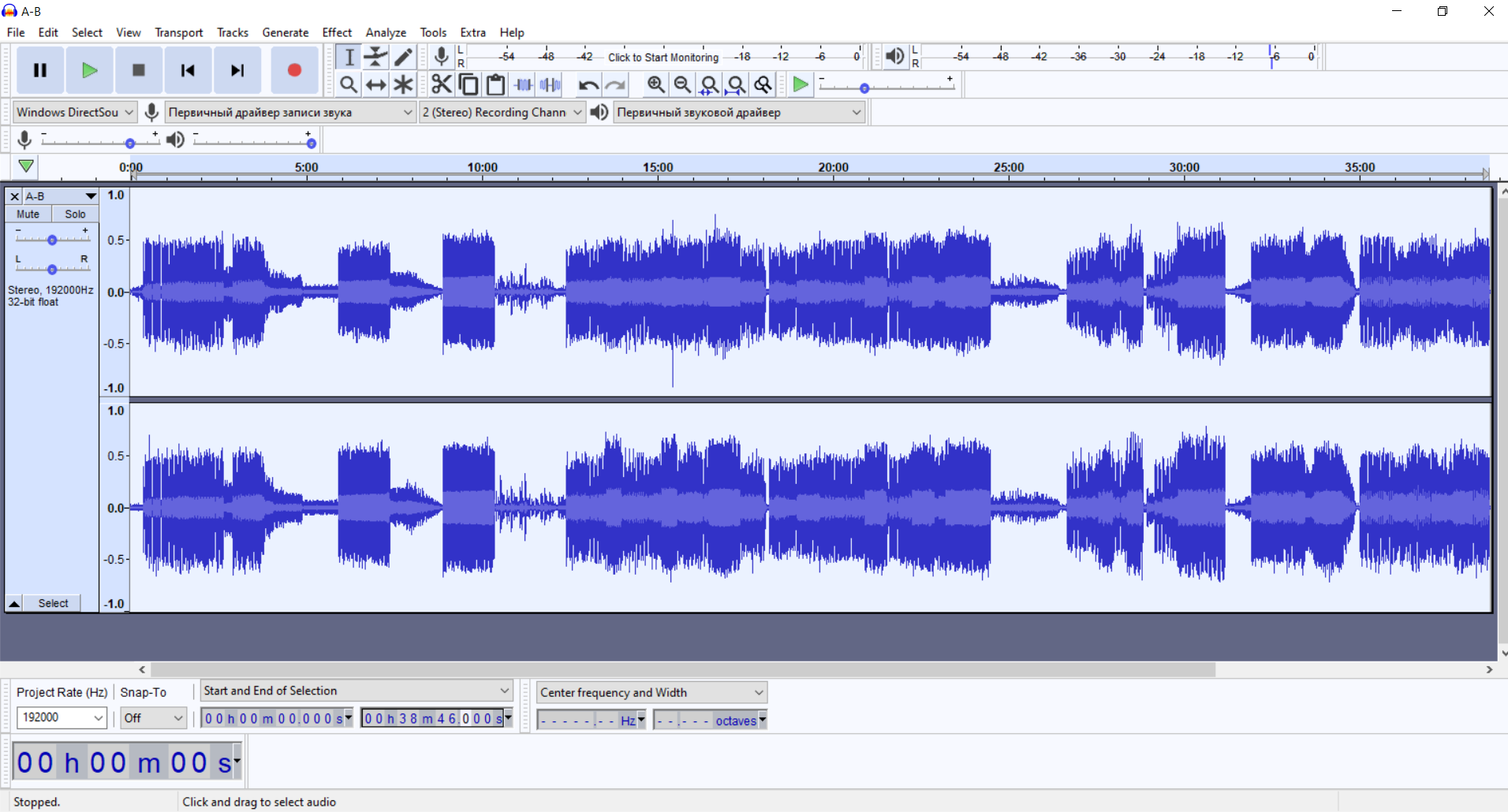1508x812 pixels.
Task: Redo the last undone action
Action: (615, 84)
